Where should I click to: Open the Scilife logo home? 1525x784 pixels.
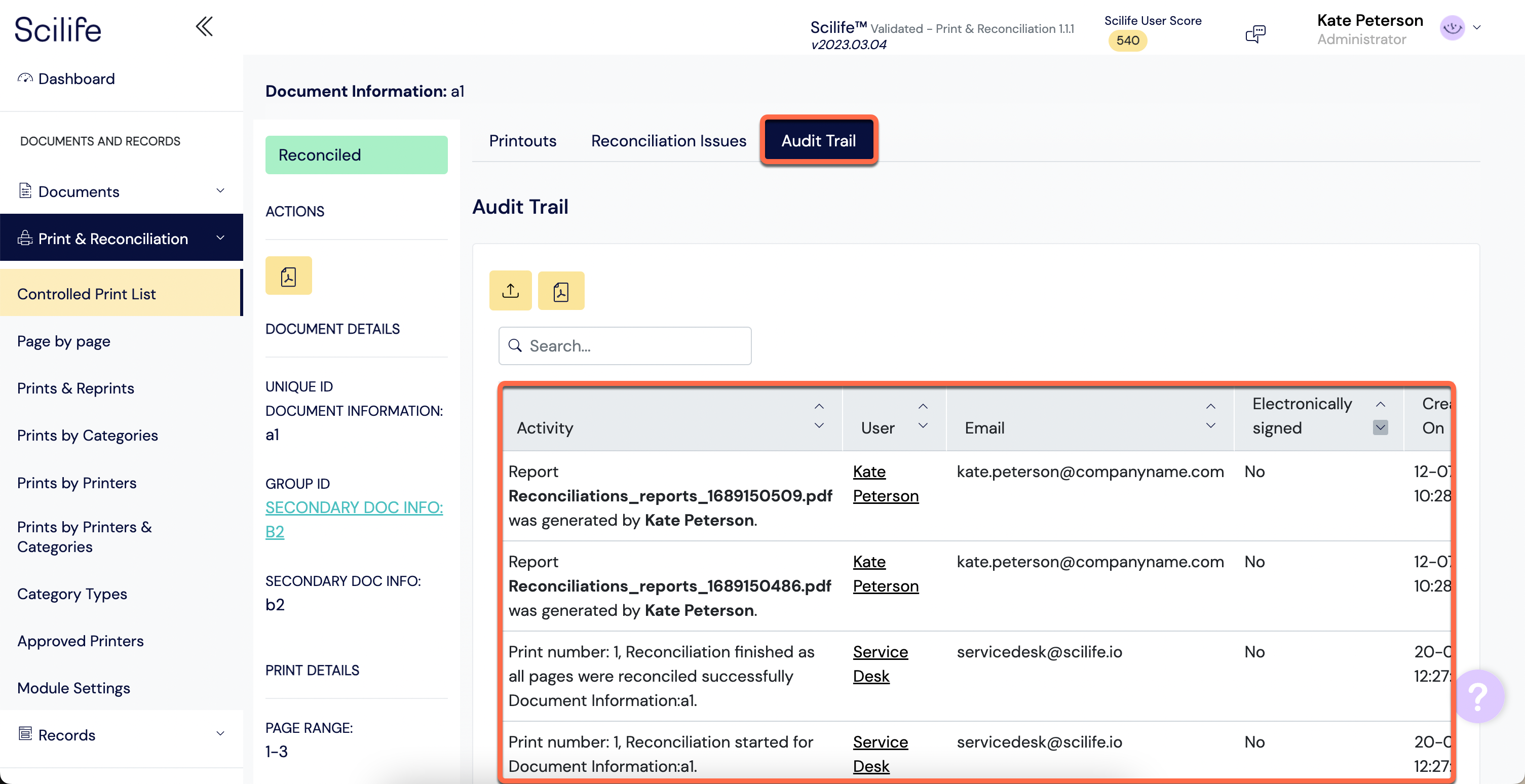pos(58,29)
